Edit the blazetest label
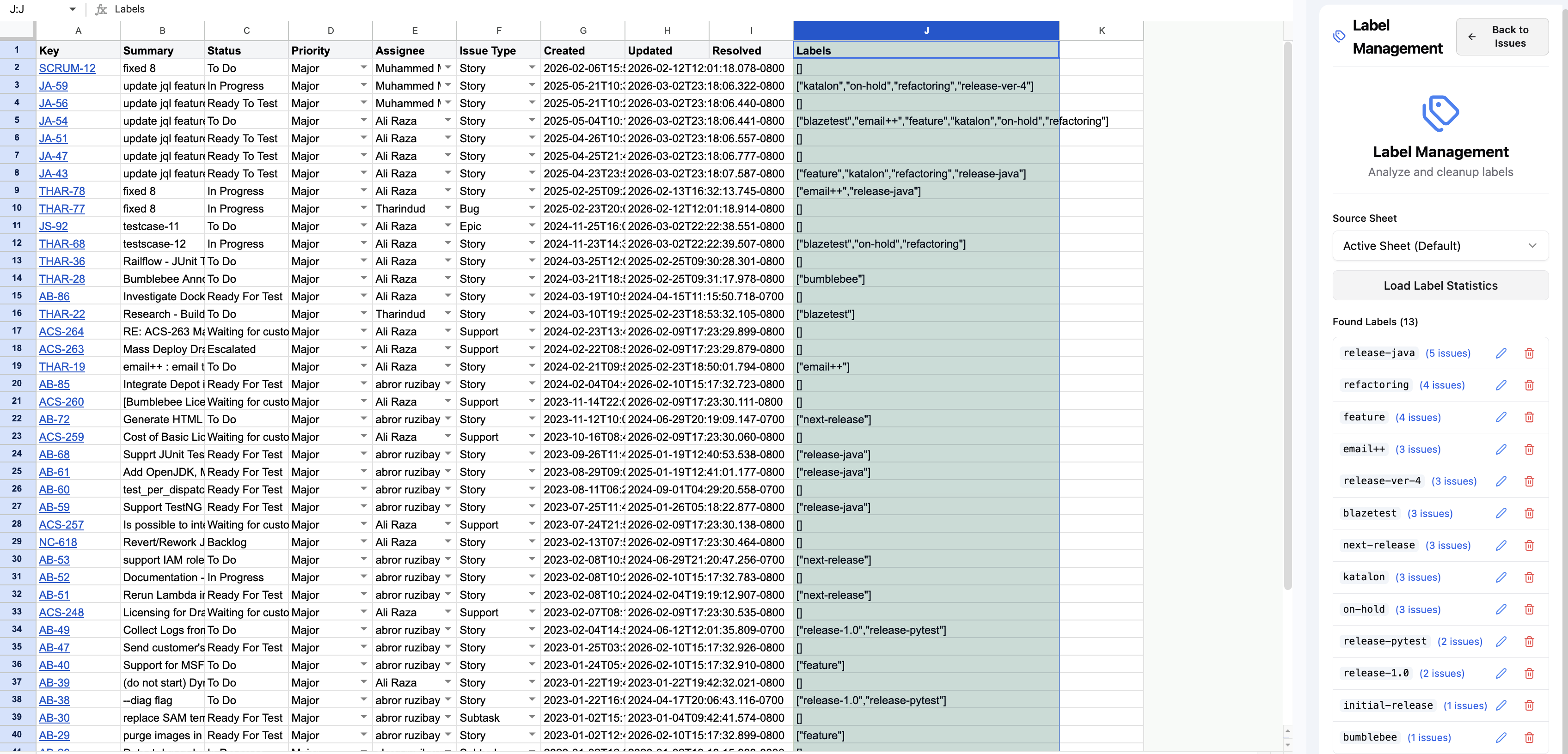1568x754 pixels. coord(1501,513)
